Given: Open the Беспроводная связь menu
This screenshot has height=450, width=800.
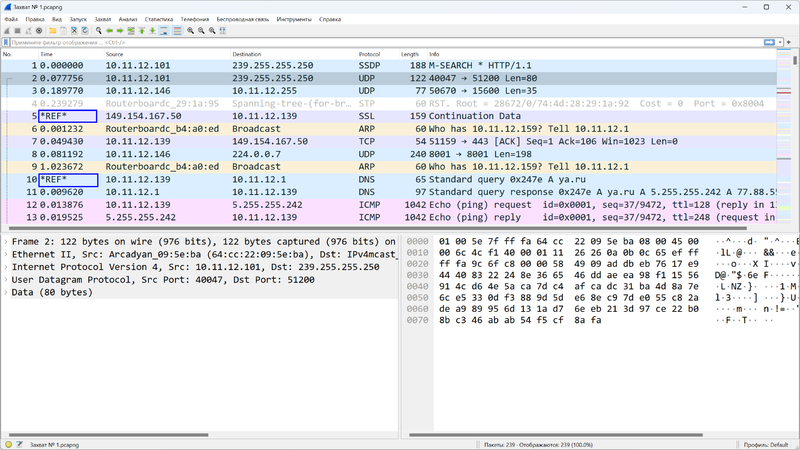Looking at the screenshot, I should (x=242, y=19).
